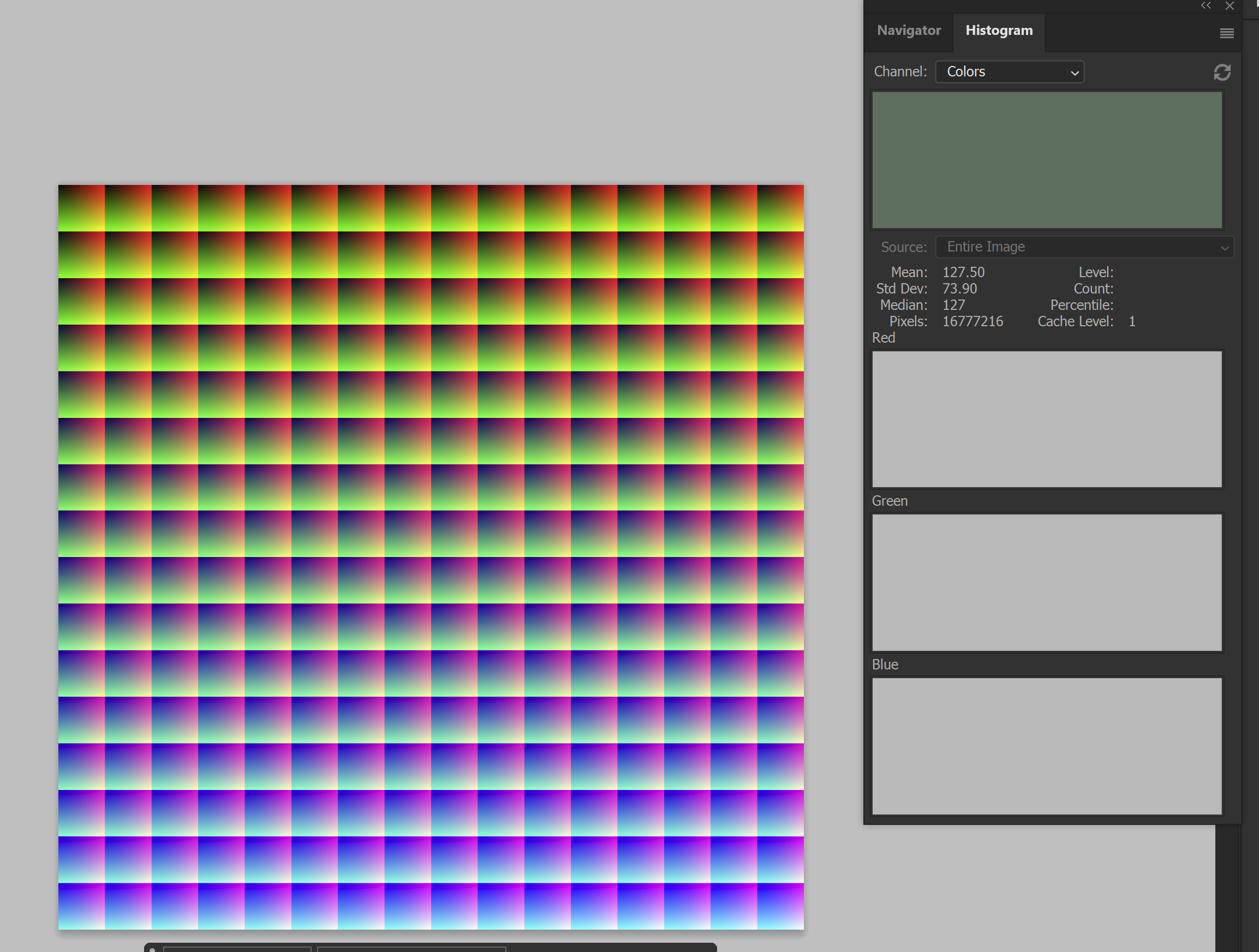The width and height of the screenshot is (1259, 952).
Task: Close the Histogram panel group
Action: pos(1230,5)
